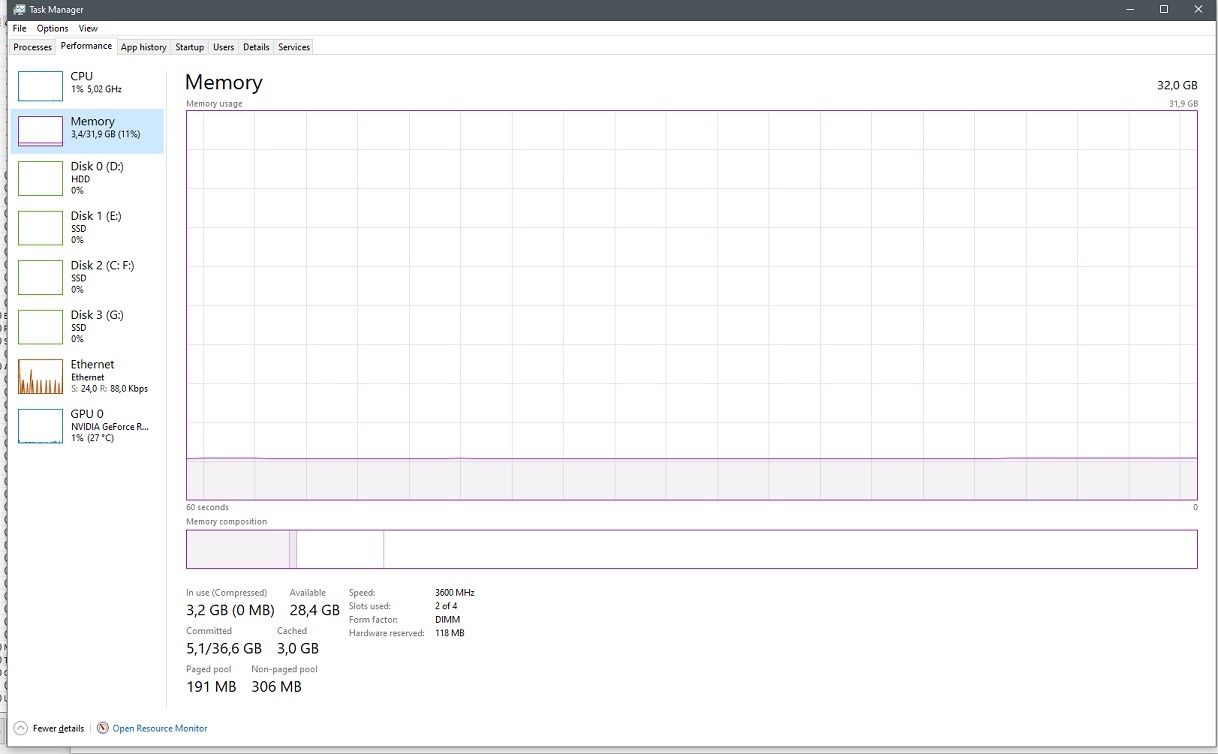Select the Memory mini graph thumbnail
The width and height of the screenshot is (1218, 754).
40,130
